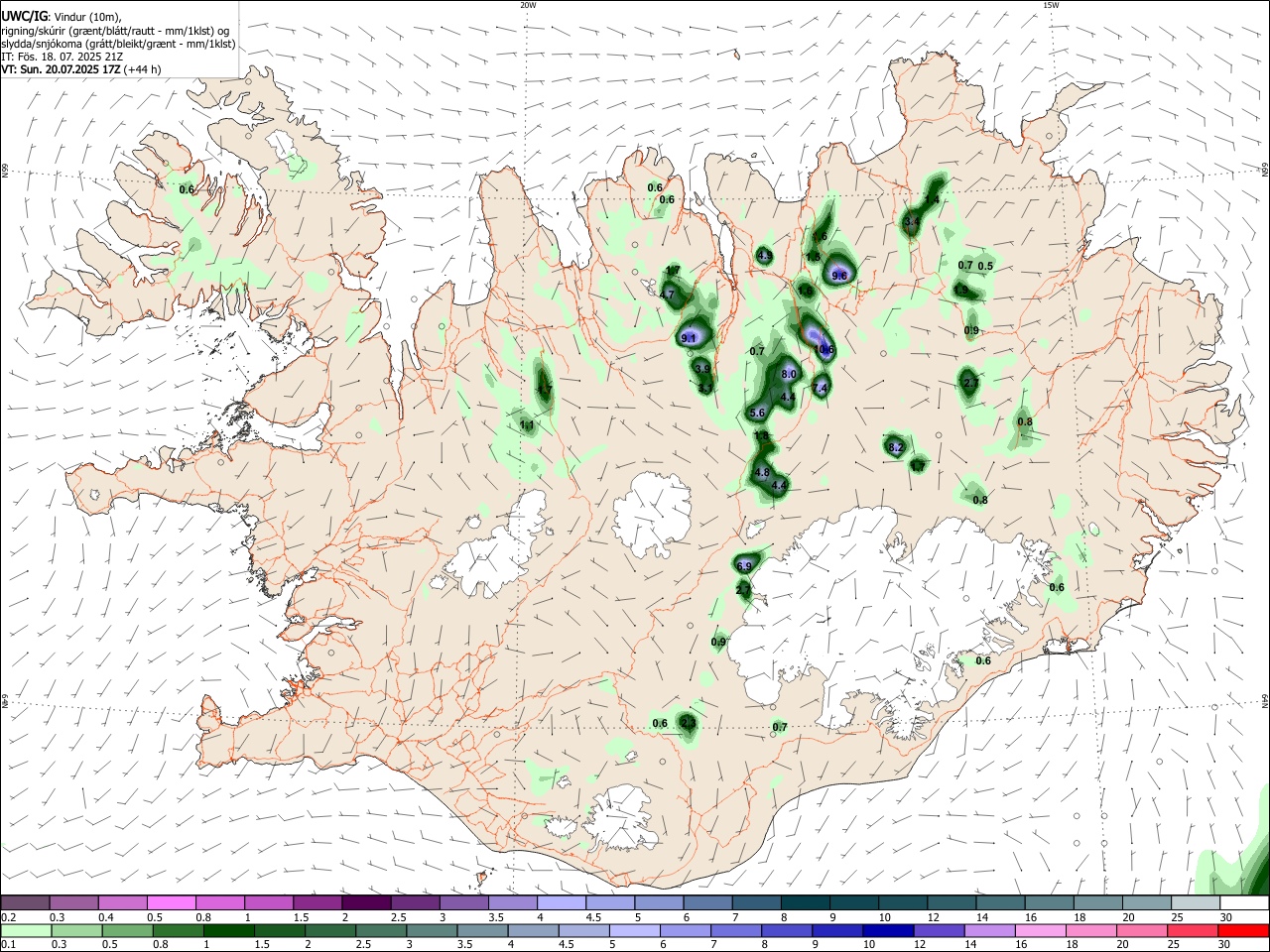Select the 1.8 precipitation value
This screenshot has width=1270, height=952.
point(762,435)
